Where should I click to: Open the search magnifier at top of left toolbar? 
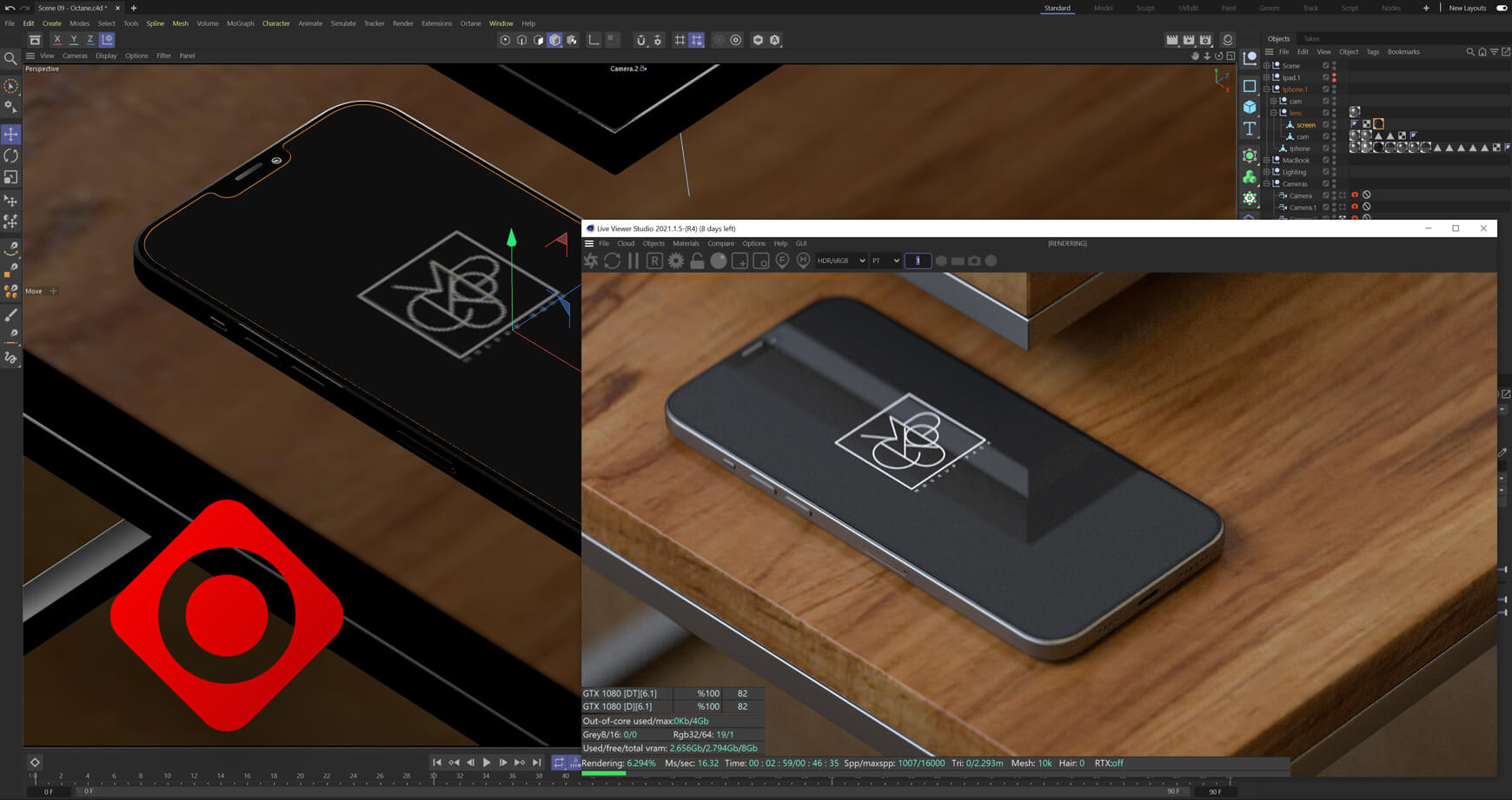(x=10, y=59)
